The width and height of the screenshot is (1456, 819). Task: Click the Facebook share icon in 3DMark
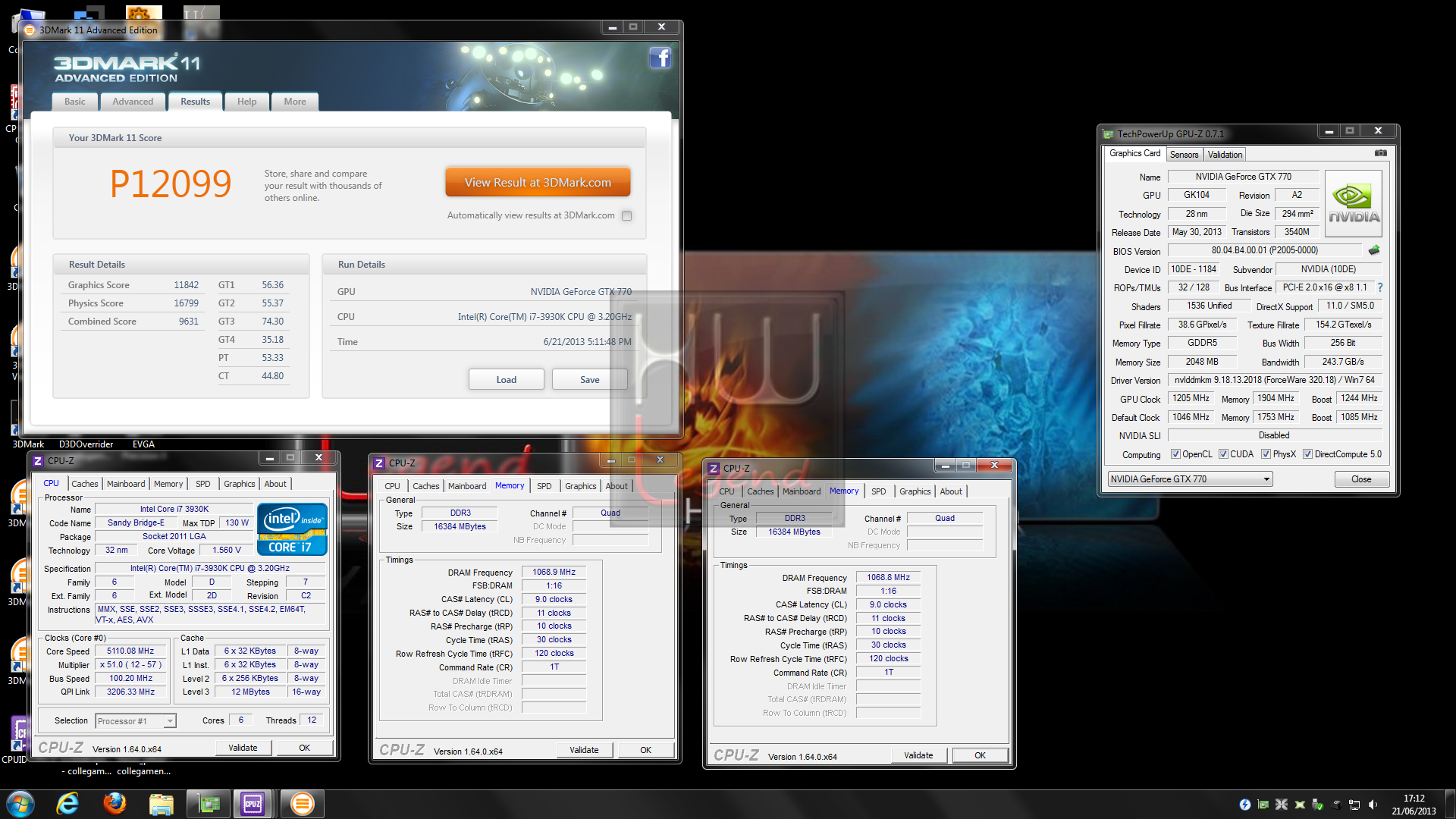click(x=660, y=58)
